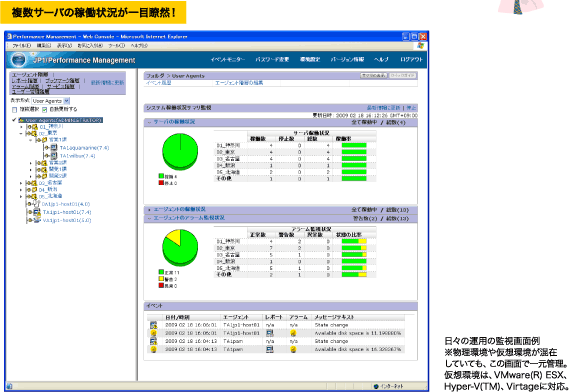This screenshot has height=392, width=578.
Task: Open イベントモニター in the top navigation
Action: click(227, 59)
